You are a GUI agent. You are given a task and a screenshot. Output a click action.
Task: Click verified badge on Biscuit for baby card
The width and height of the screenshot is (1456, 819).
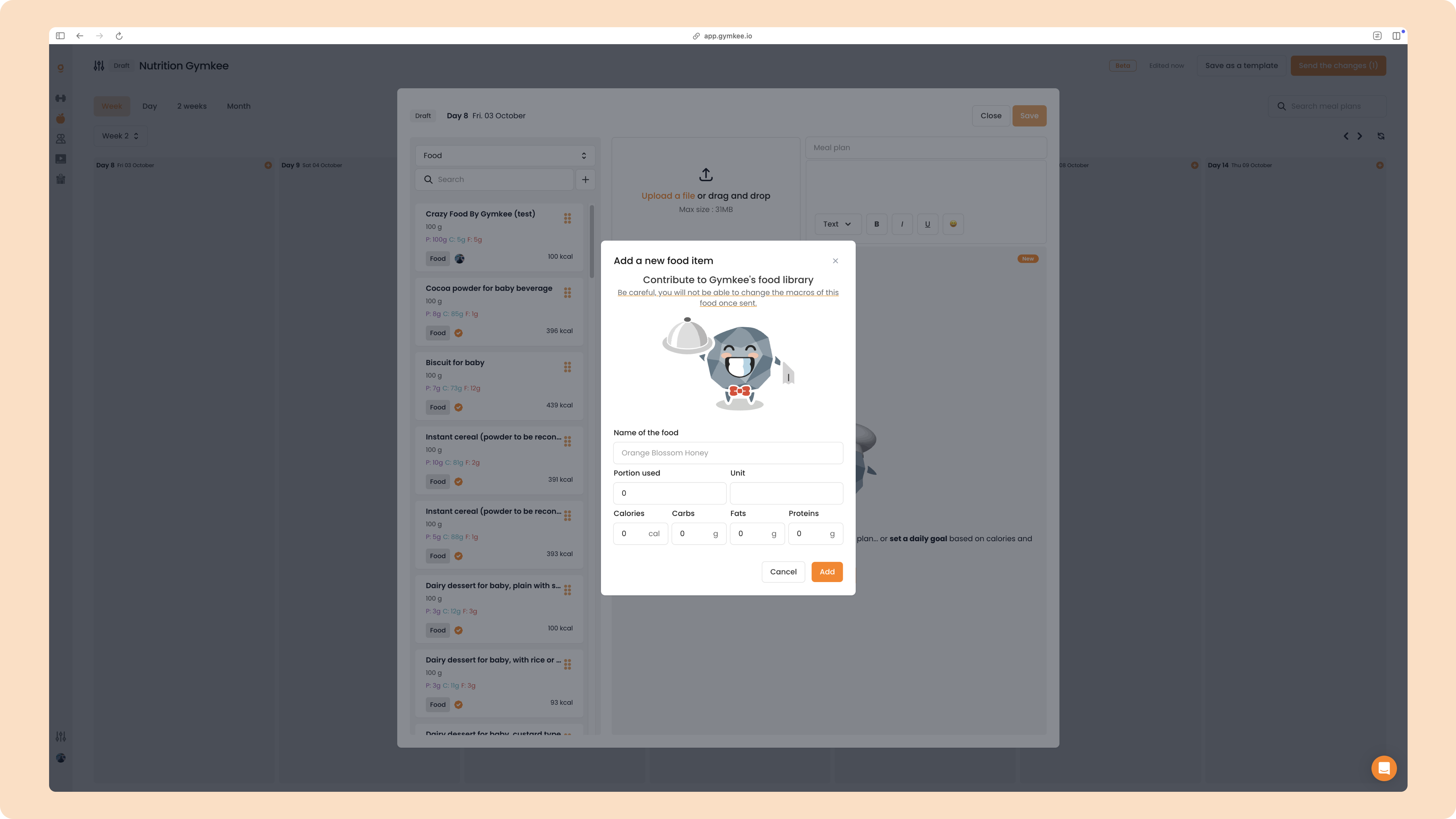click(458, 407)
